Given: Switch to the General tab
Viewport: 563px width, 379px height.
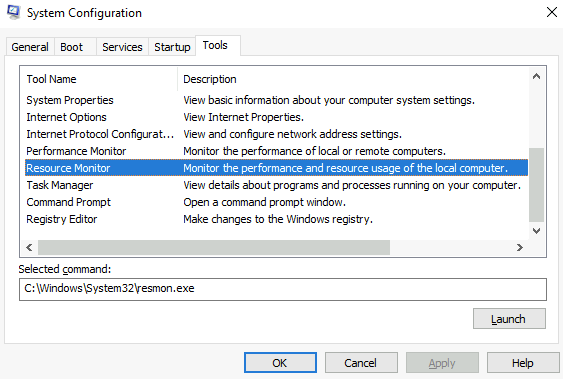Looking at the screenshot, I should pyautogui.click(x=30, y=47).
